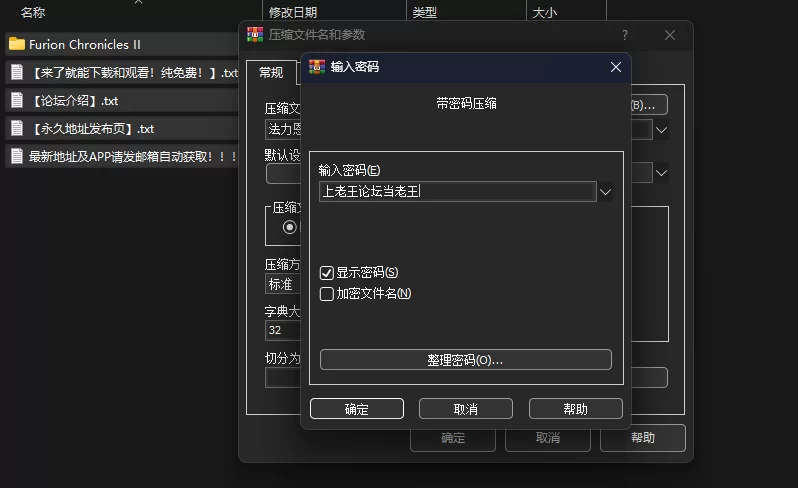798x488 pixels.
Task: Click the split volume size field
Action: pyautogui.click(x=283, y=378)
